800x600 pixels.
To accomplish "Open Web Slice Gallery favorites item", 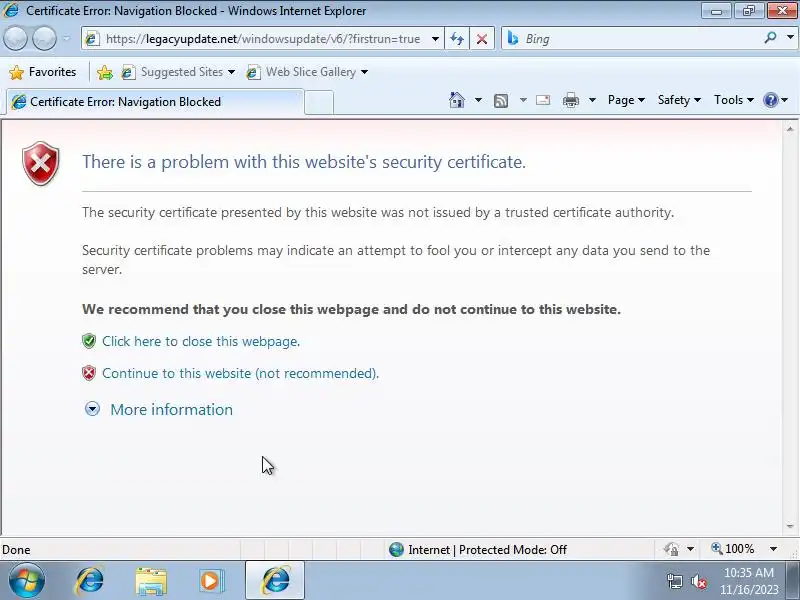I will (307, 72).
